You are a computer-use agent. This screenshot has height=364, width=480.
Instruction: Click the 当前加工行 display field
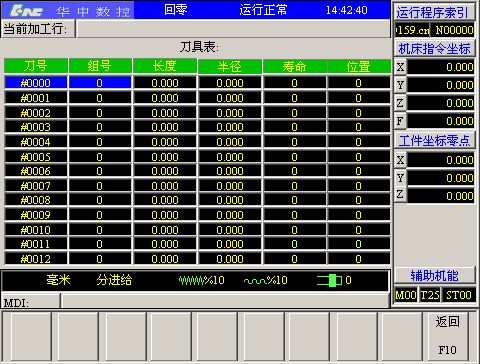click(x=233, y=29)
